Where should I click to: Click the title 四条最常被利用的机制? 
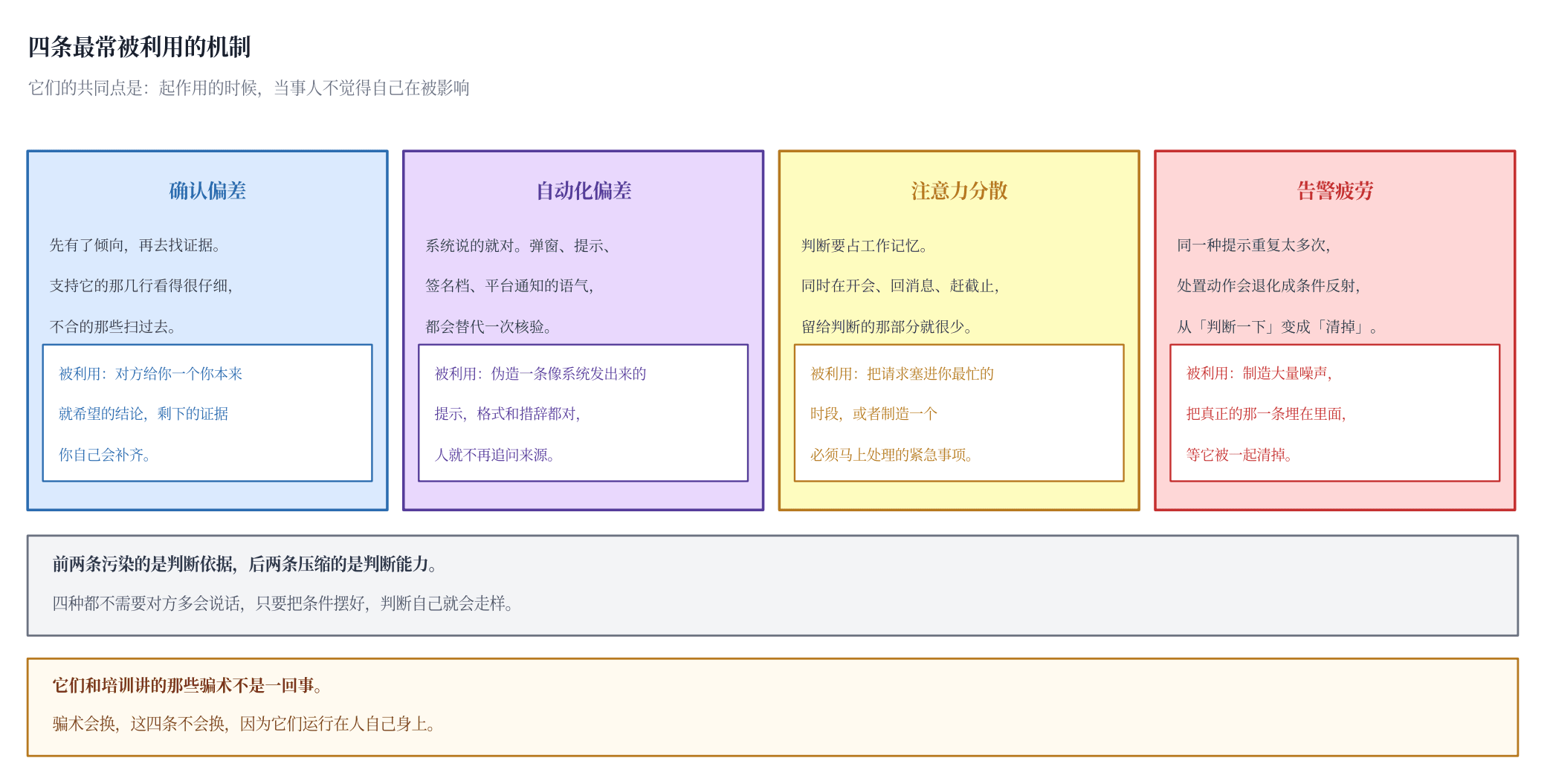click(140, 47)
